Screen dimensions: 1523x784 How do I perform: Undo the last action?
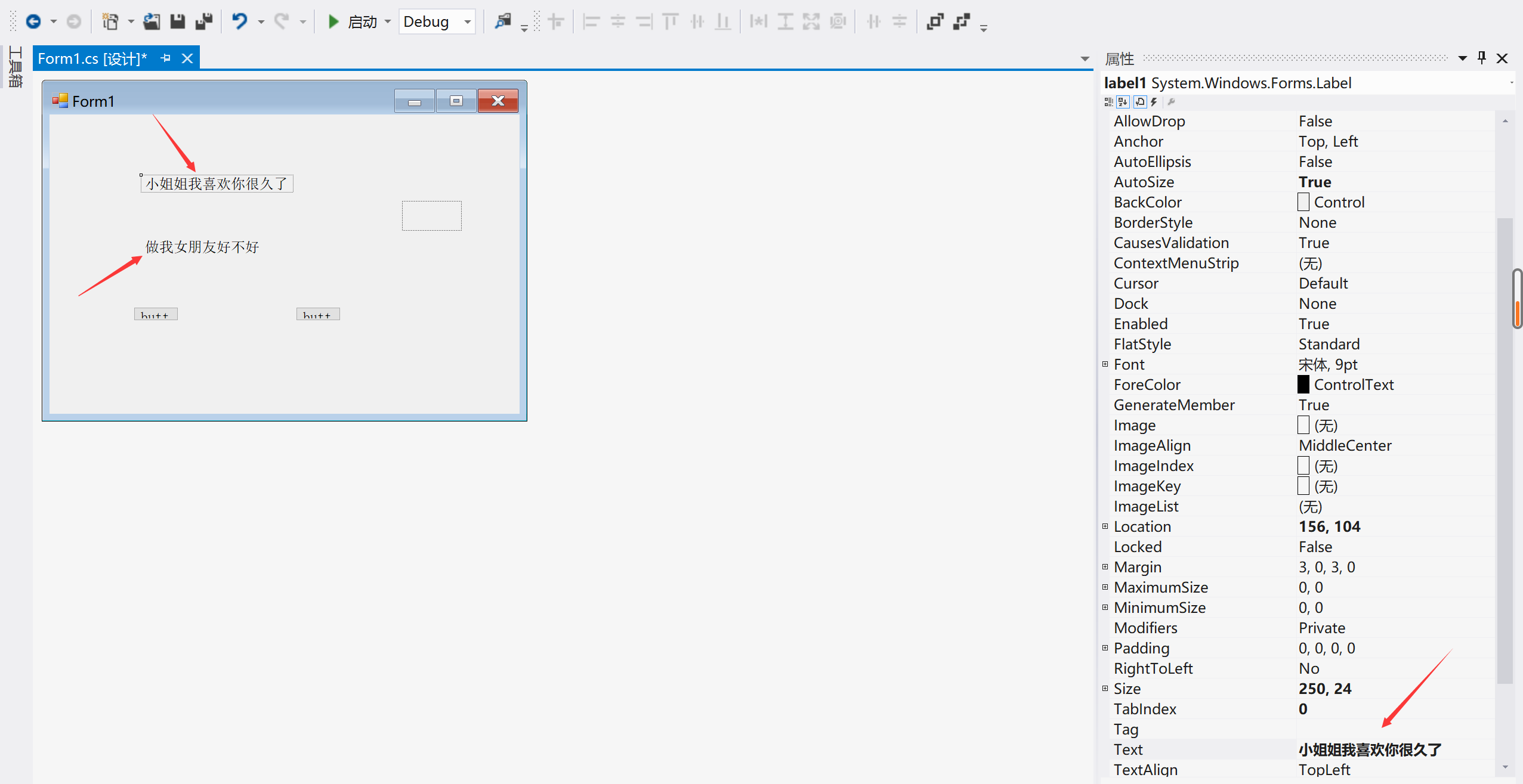point(240,22)
